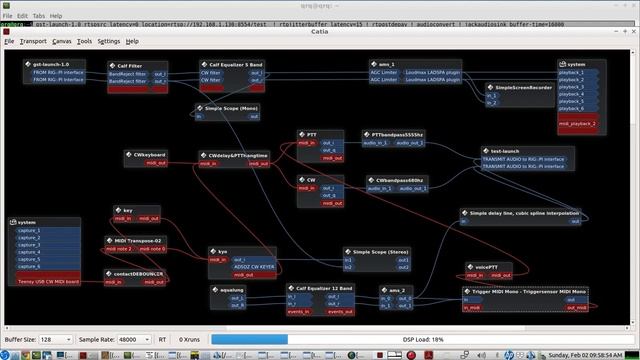The width and height of the screenshot is (640, 360).
Task: Open the taskbar start menu icon
Action: [x=4, y=355]
